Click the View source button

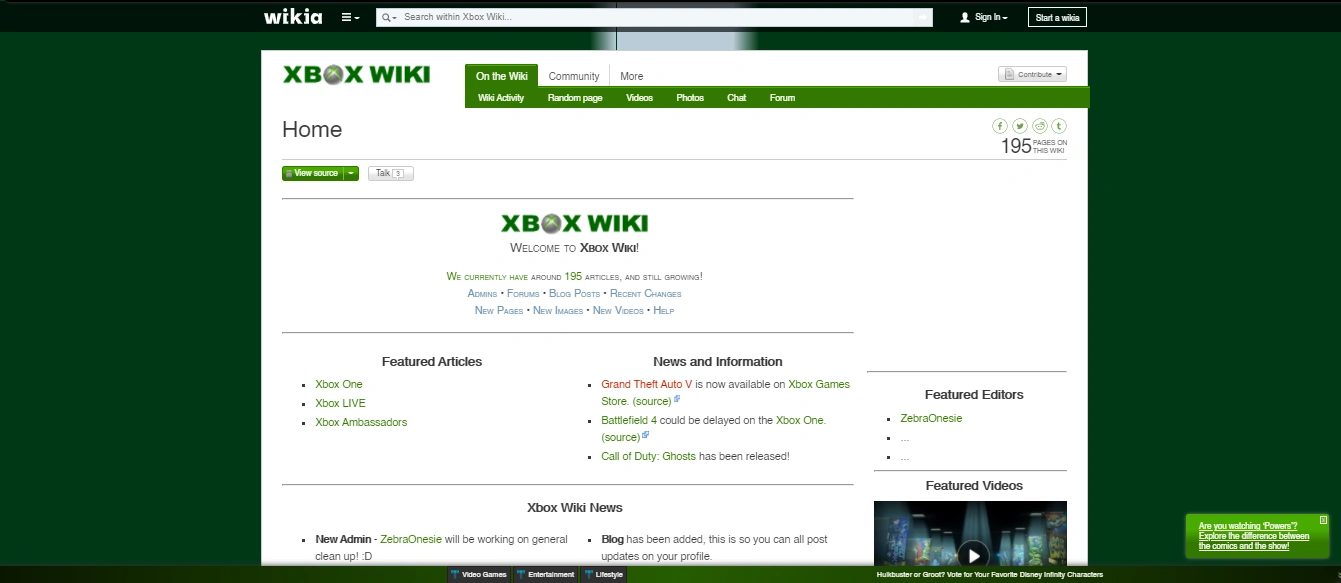pyautogui.click(x=312, y=173)
